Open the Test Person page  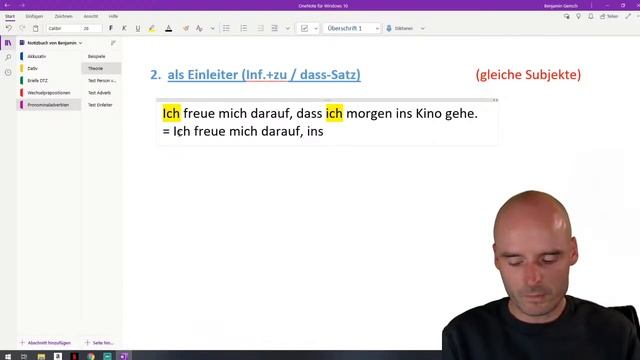pyautogui.click(x=101, y=81)
